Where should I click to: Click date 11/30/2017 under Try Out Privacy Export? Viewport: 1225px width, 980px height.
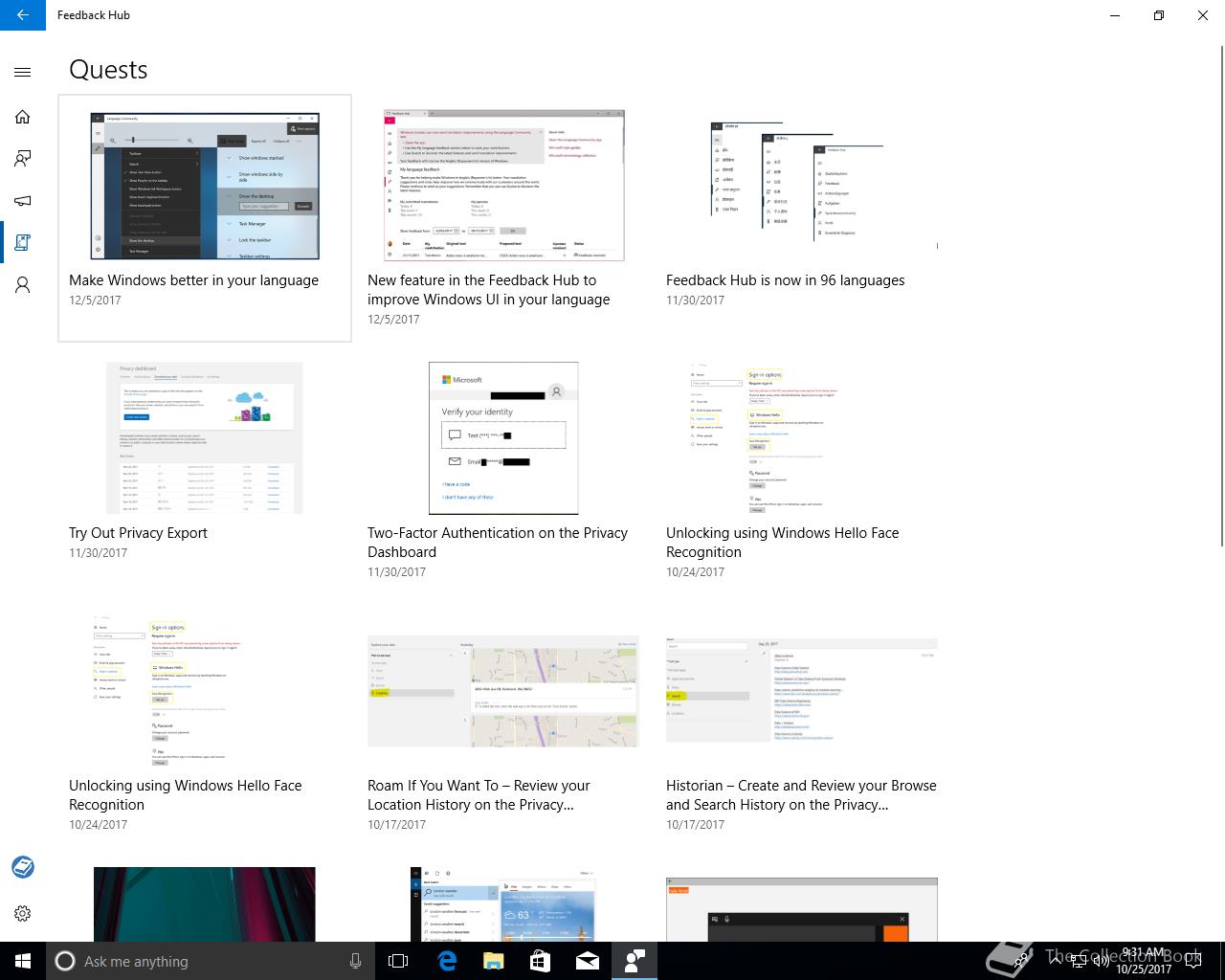98,553
